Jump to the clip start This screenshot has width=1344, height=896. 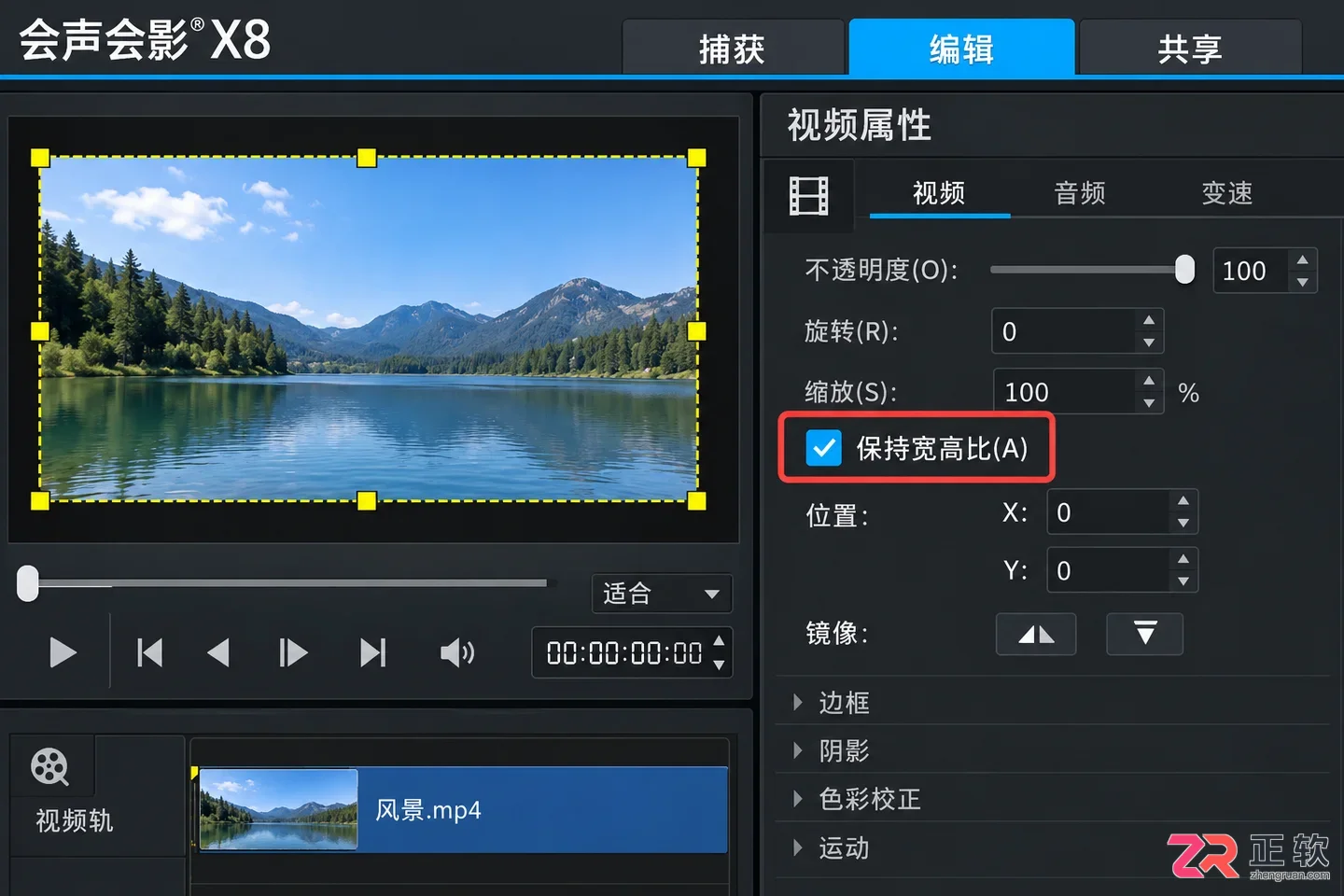pyautogui.click(x=149, y=652)
